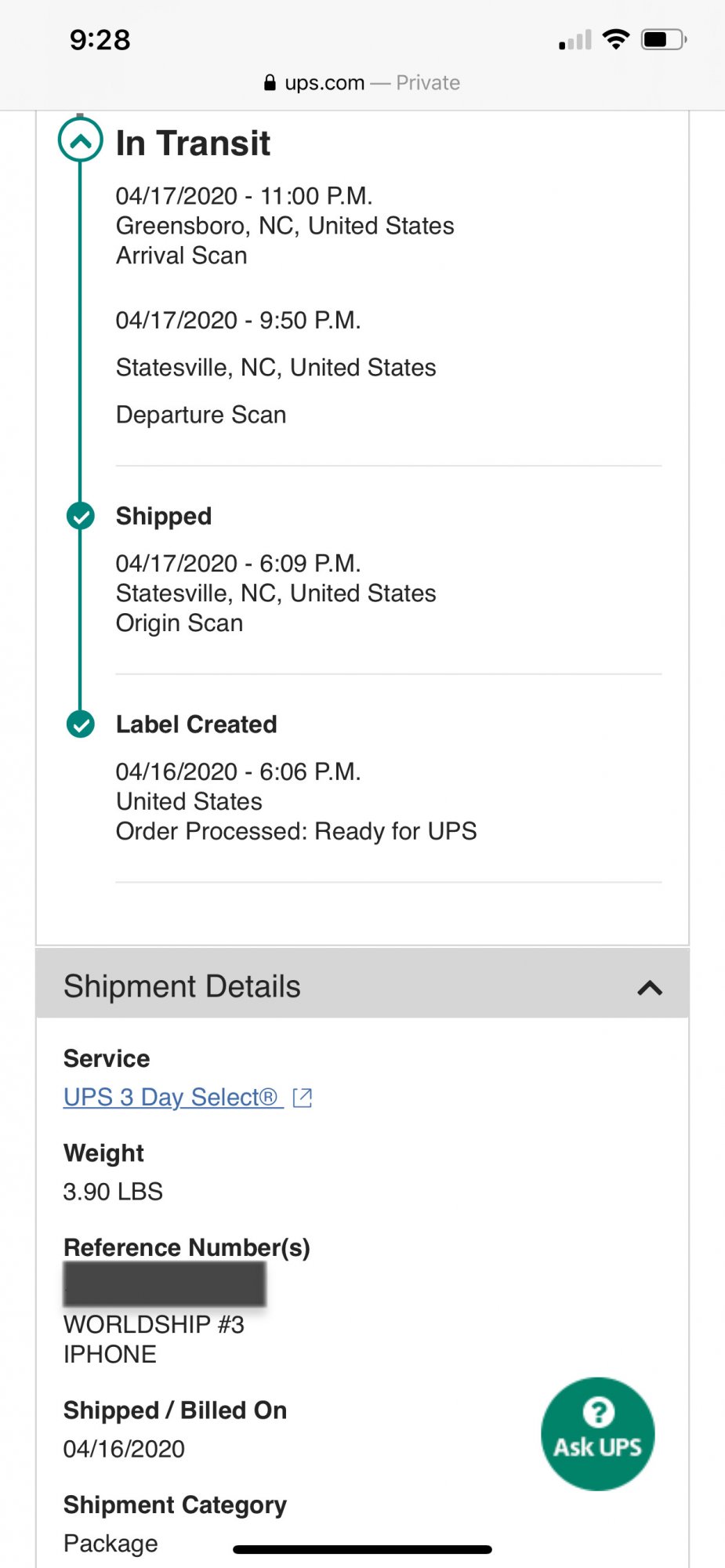This screenshot has width=725, height=1568.
Task: Tap the lock icon in address bar
Action: pyautogui.click(x=270, y=82)
